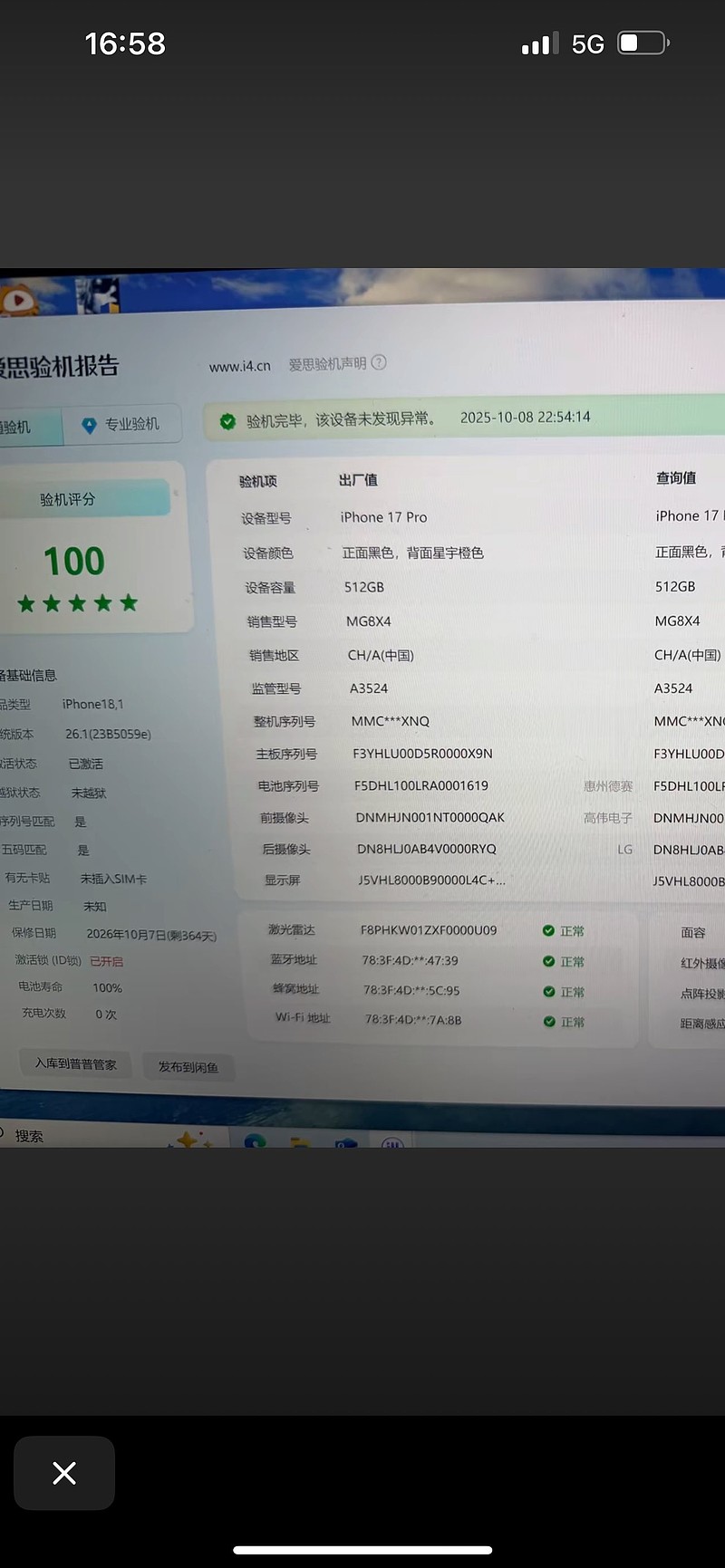
Task: Click the product type iPhone18,1
Action: point(93,704)
